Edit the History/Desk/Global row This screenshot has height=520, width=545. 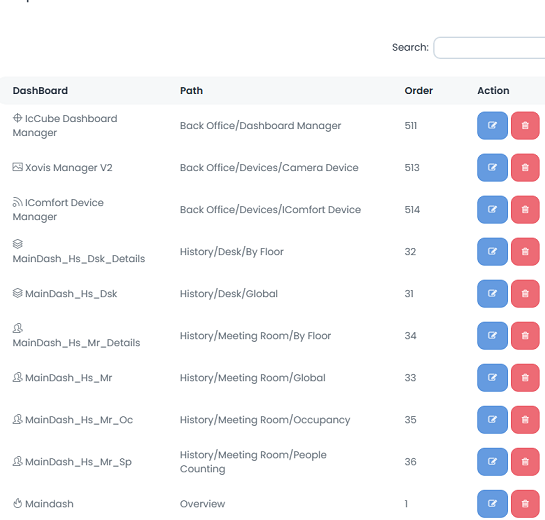(x=492, y=294)
